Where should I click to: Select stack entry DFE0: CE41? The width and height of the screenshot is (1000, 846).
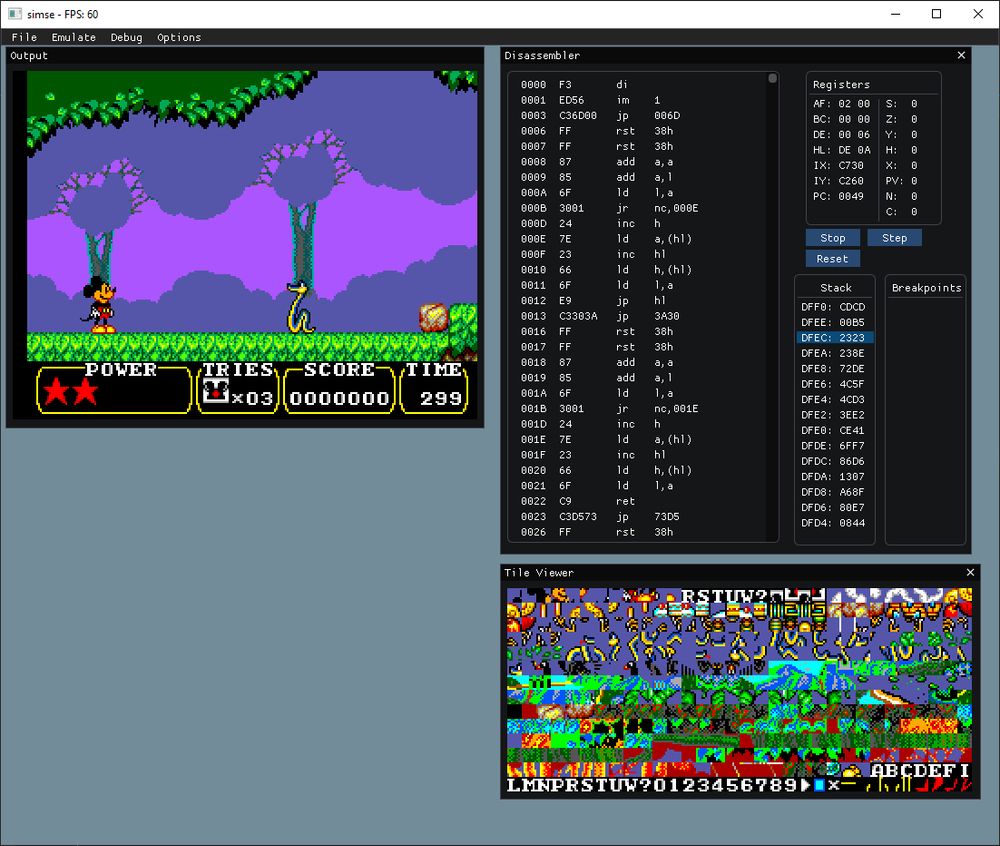[834, 430]
